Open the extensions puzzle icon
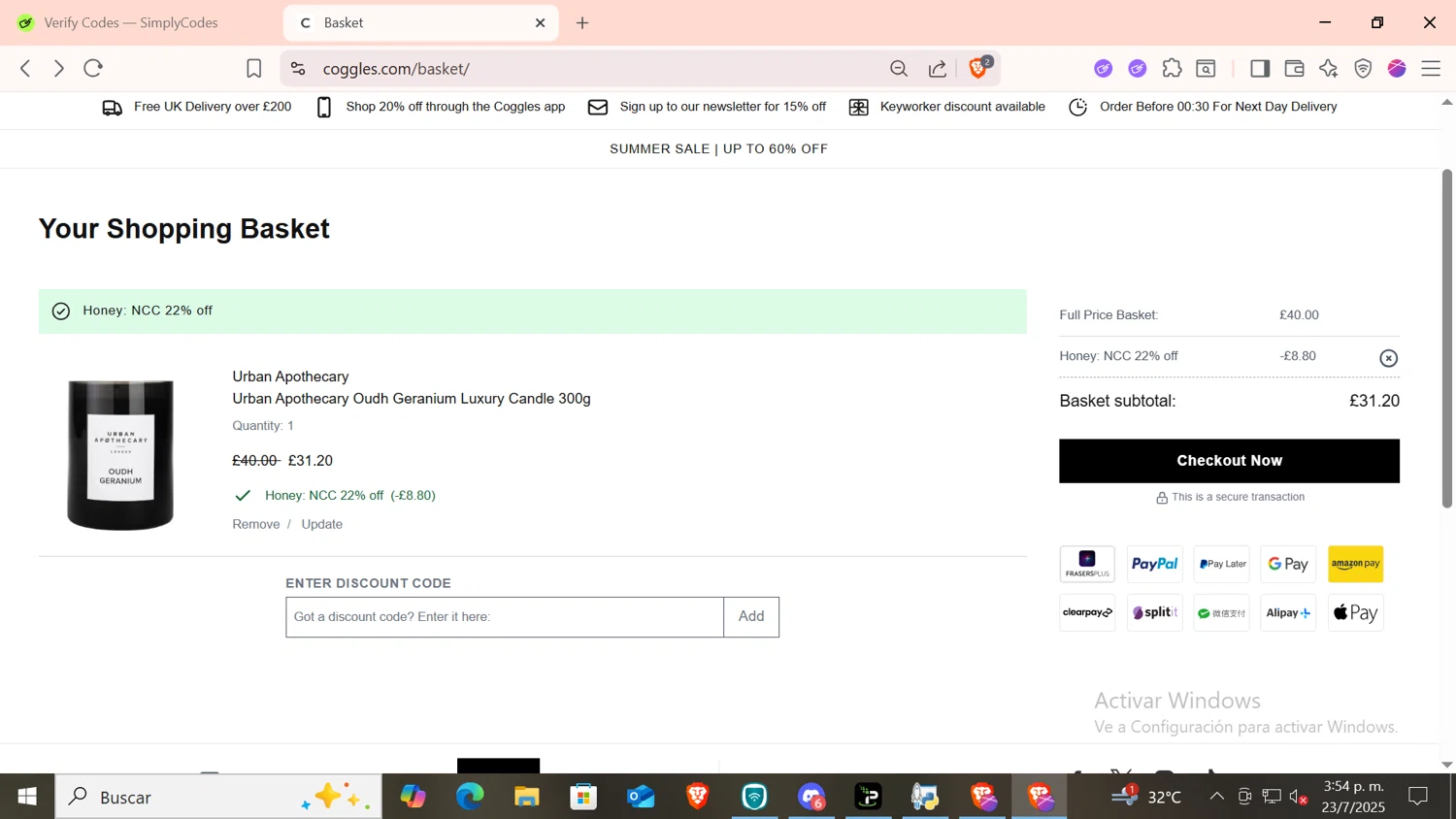The height and width of the screenshot is (819, 1456). pos(1172,68)
